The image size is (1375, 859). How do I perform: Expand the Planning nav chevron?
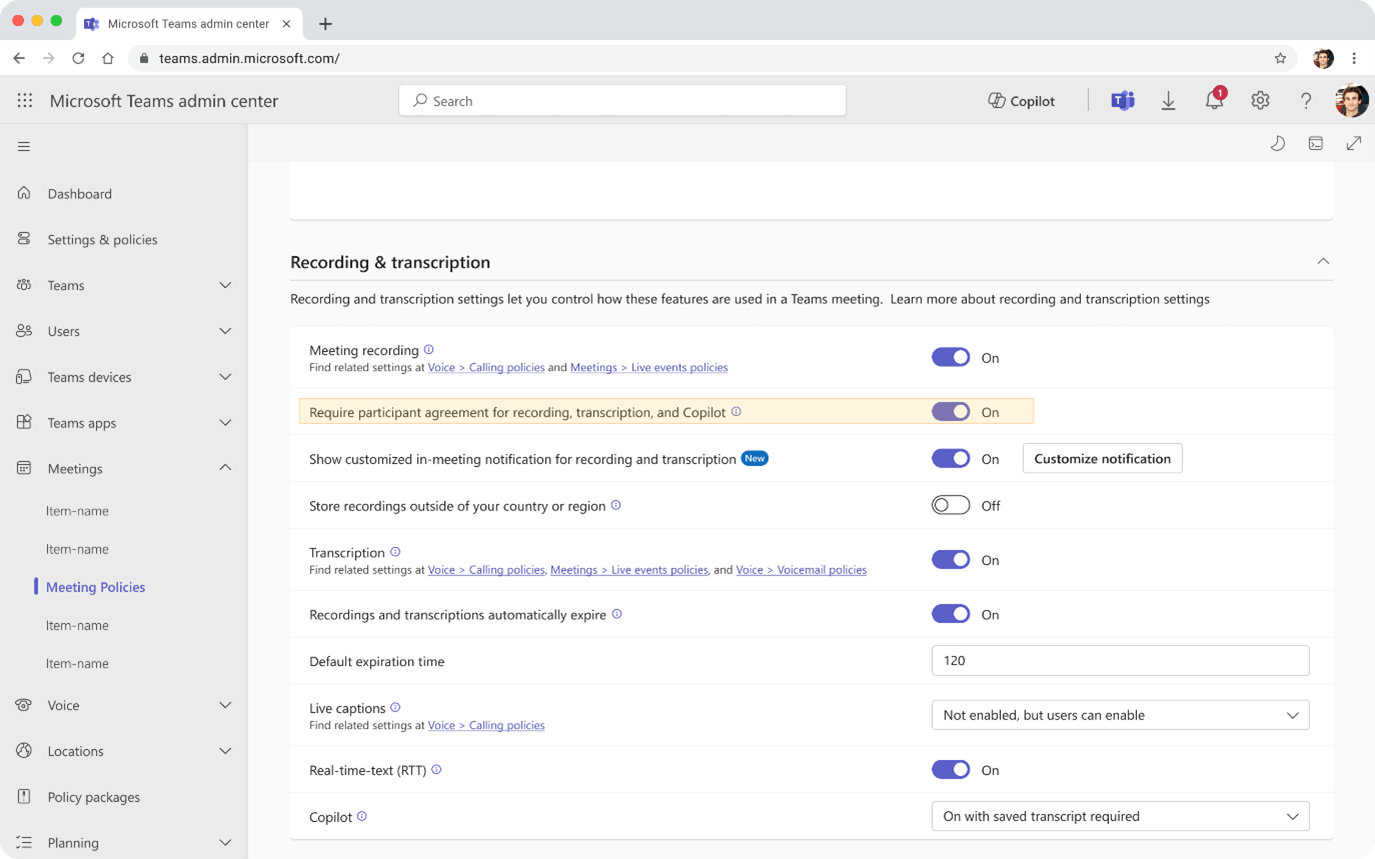click(x=225, y=843)
